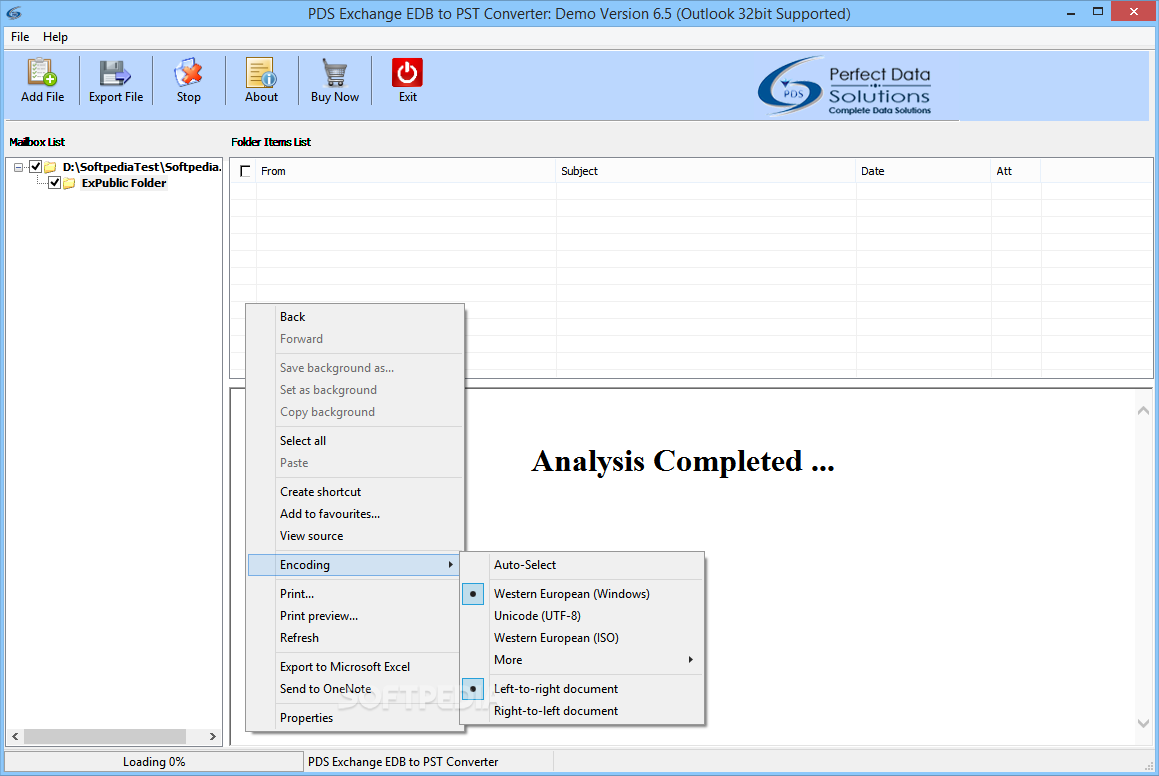Open the Help menu
This screenshot has width=1159, height=776.
55,37
